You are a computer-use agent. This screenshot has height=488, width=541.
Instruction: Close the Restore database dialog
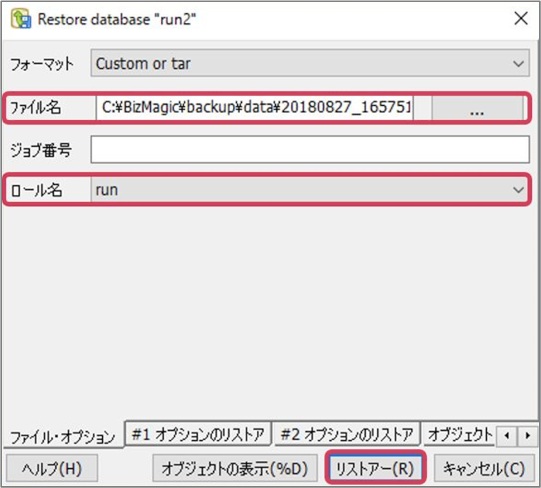click(x=521, y=18)
